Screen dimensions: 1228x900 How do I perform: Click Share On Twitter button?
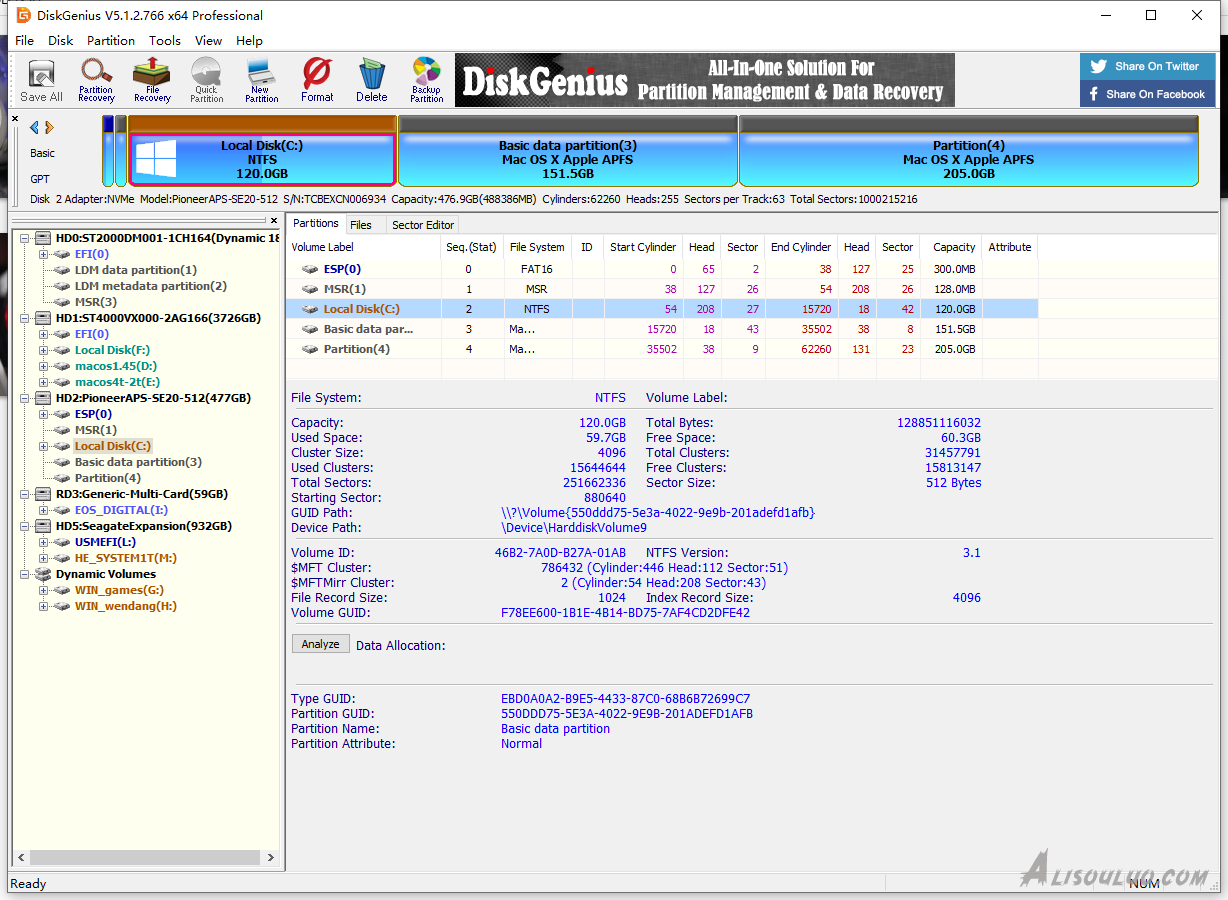[x=1147, y=66]
